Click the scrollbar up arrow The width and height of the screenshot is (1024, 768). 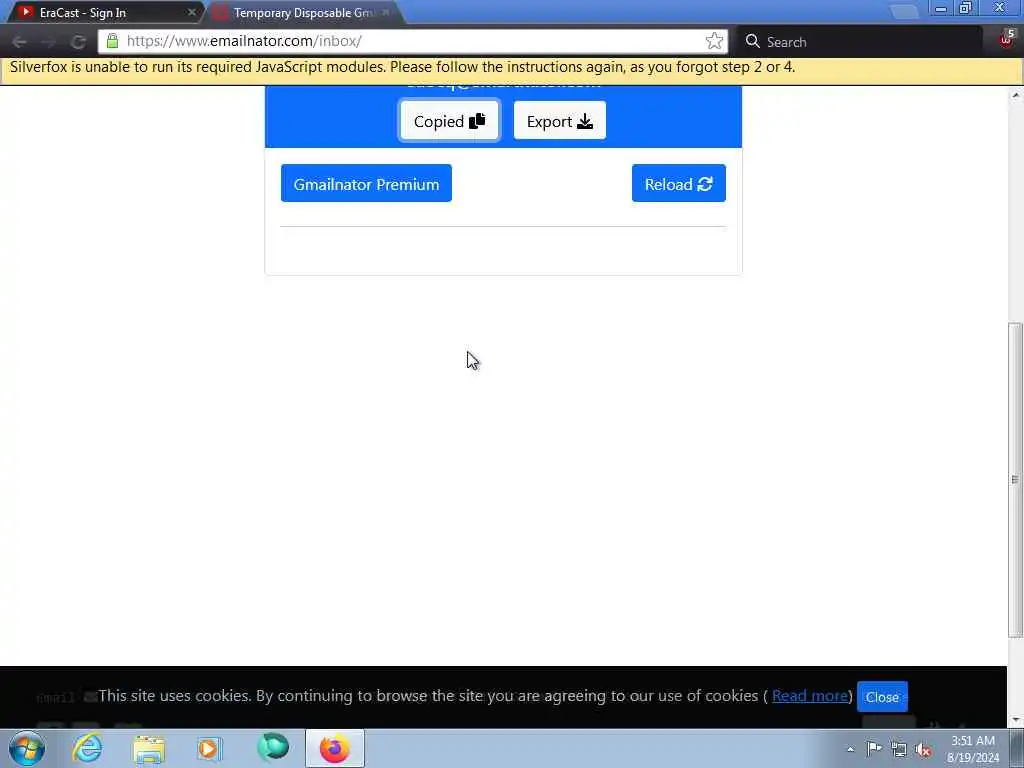click(1015, 95)
